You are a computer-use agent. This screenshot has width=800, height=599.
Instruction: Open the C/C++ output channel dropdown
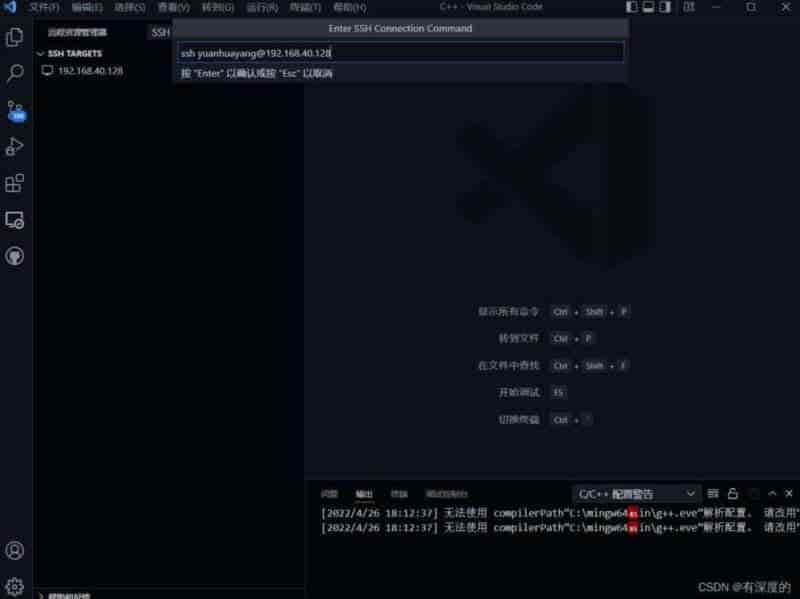pos(636,494)
